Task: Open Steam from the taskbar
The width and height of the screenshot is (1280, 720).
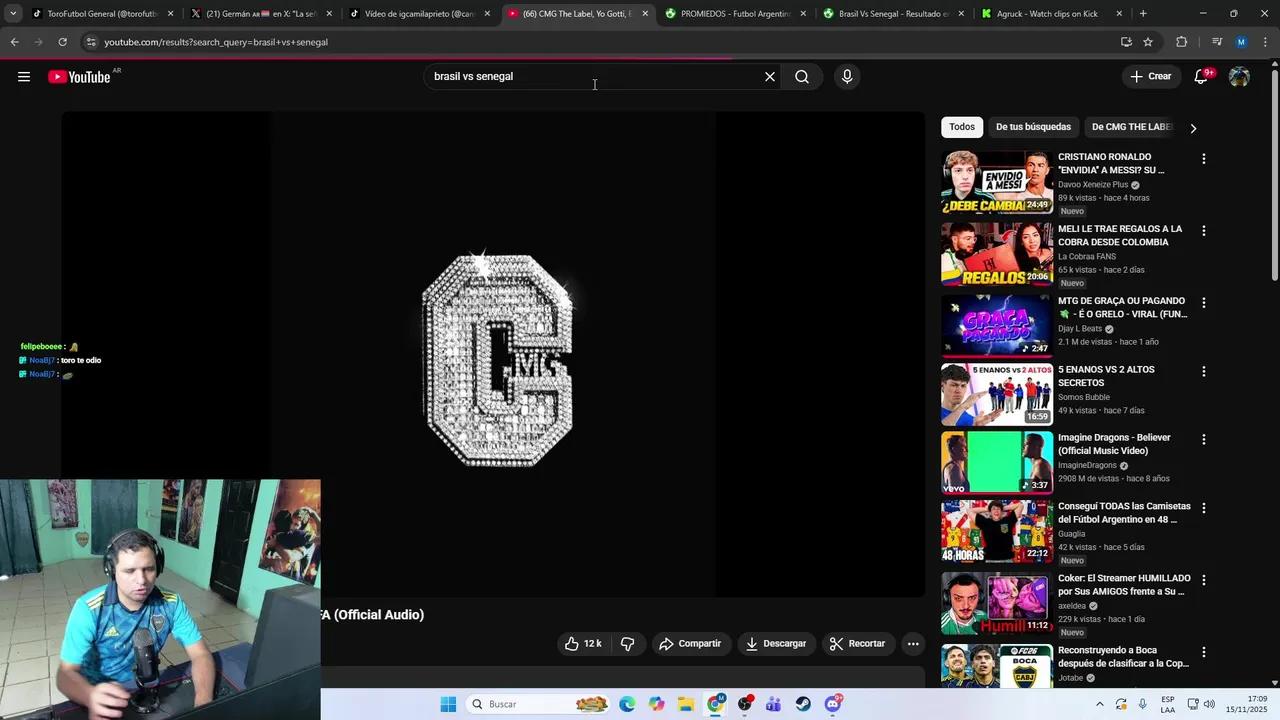Action: (803, 704)
